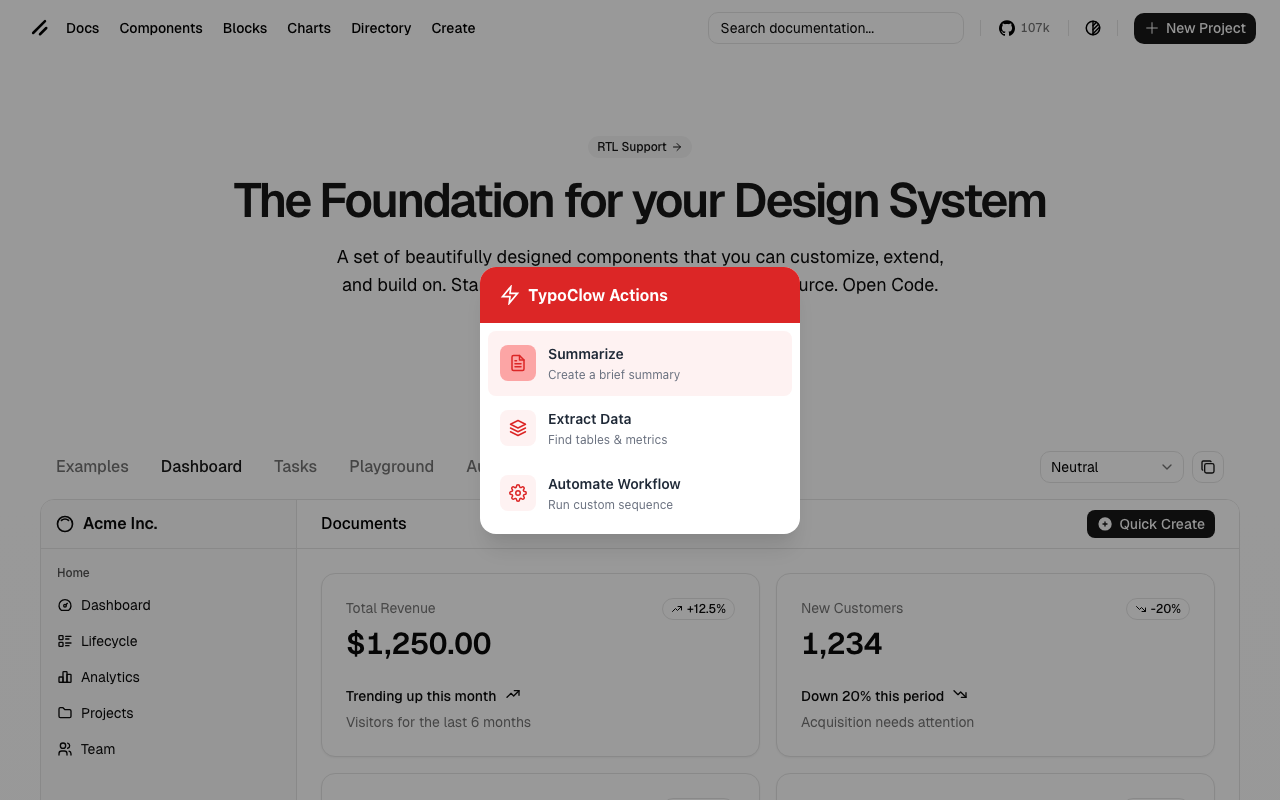This screenshot has width=1280, height=800.
Task: Click the lightning bolt icon in TypoClow header
Action: click(x=510, y=295)
